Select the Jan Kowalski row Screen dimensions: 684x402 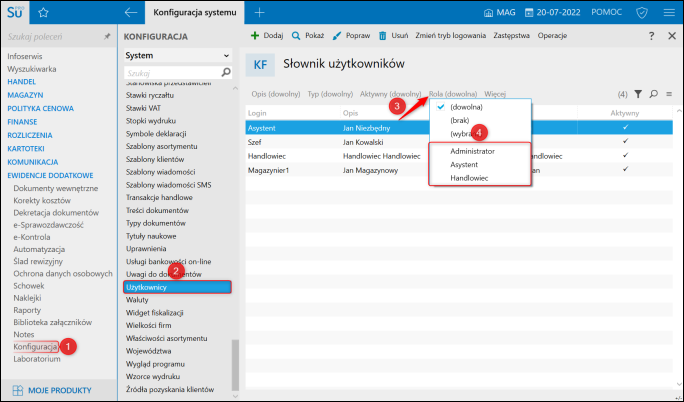(x=459, y=142)
